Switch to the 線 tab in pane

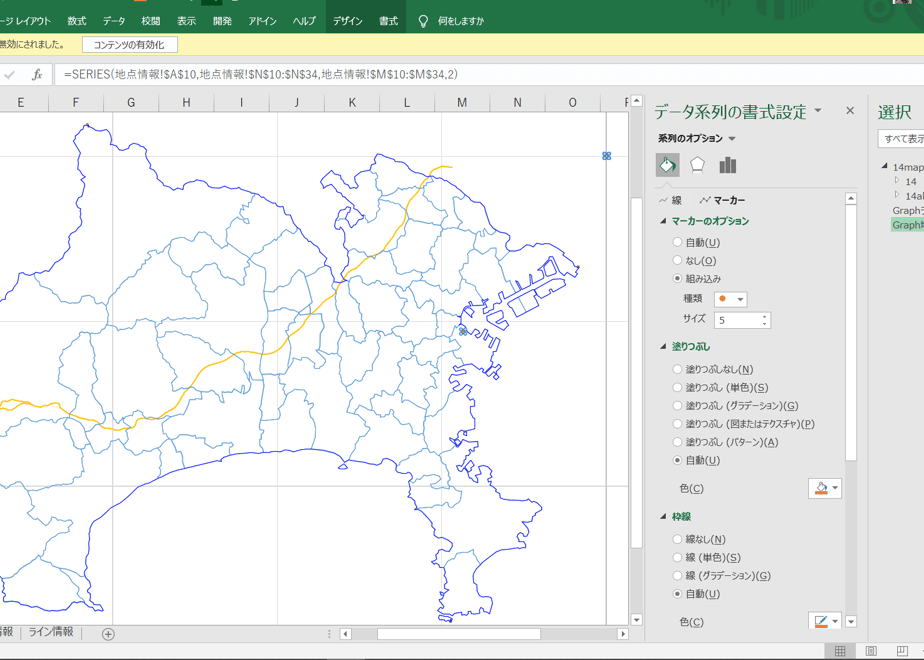coord(671,200)
